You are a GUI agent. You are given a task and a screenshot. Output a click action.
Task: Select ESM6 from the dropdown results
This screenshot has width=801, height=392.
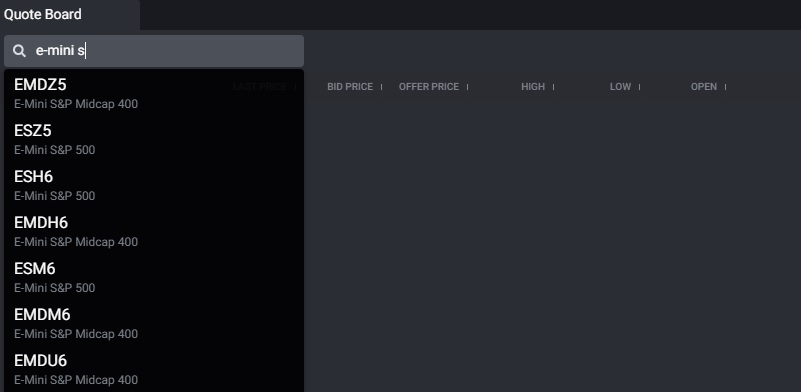tap(154, 277)
